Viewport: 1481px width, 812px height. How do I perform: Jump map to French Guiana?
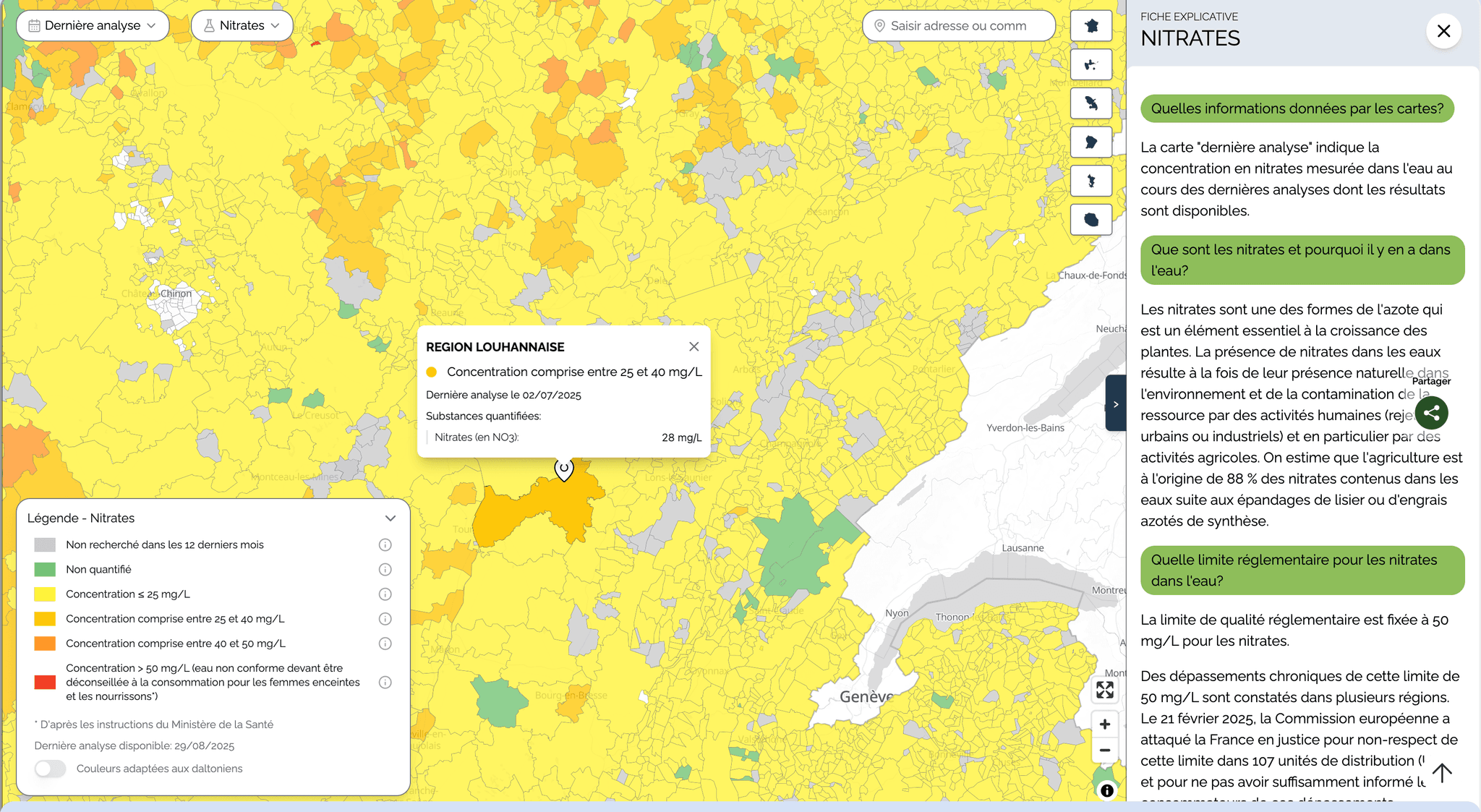pyautogui.click(x=1091, y=142)
